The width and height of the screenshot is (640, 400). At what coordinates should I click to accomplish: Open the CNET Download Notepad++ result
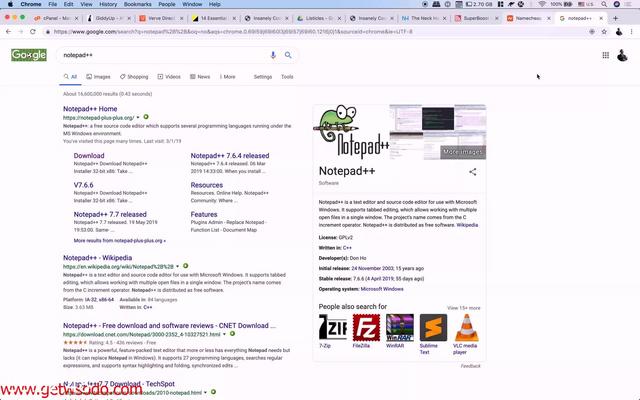tap(169, 325)
